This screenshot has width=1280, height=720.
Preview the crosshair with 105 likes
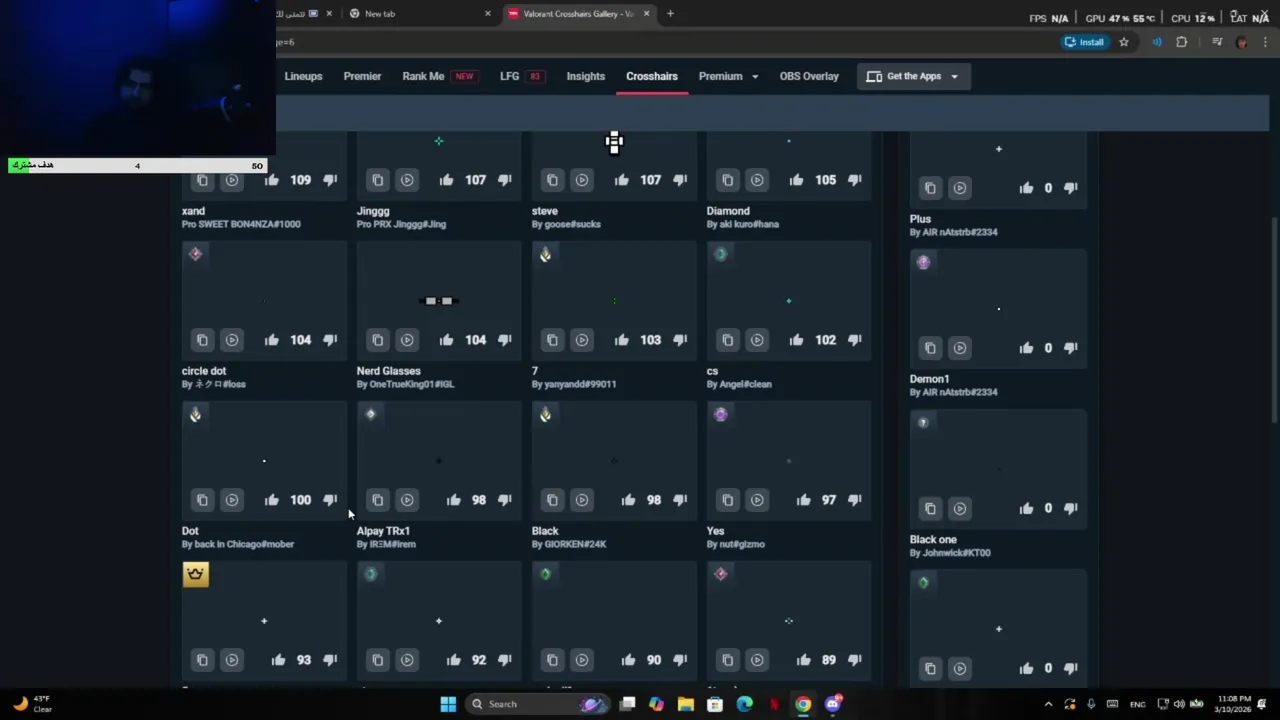point(757,180)
